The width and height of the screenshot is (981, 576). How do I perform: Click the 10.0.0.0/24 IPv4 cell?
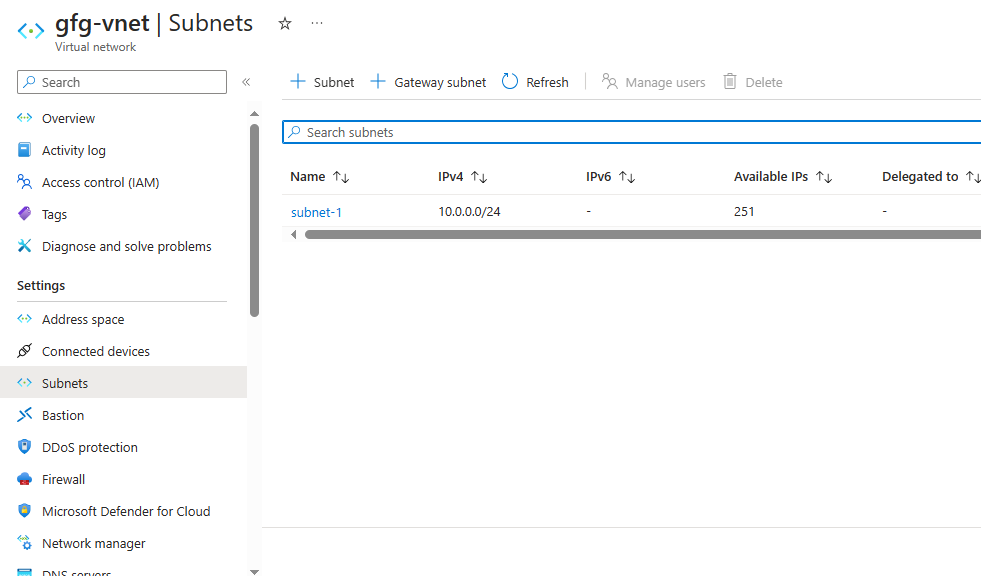click(x=469, y=211)
